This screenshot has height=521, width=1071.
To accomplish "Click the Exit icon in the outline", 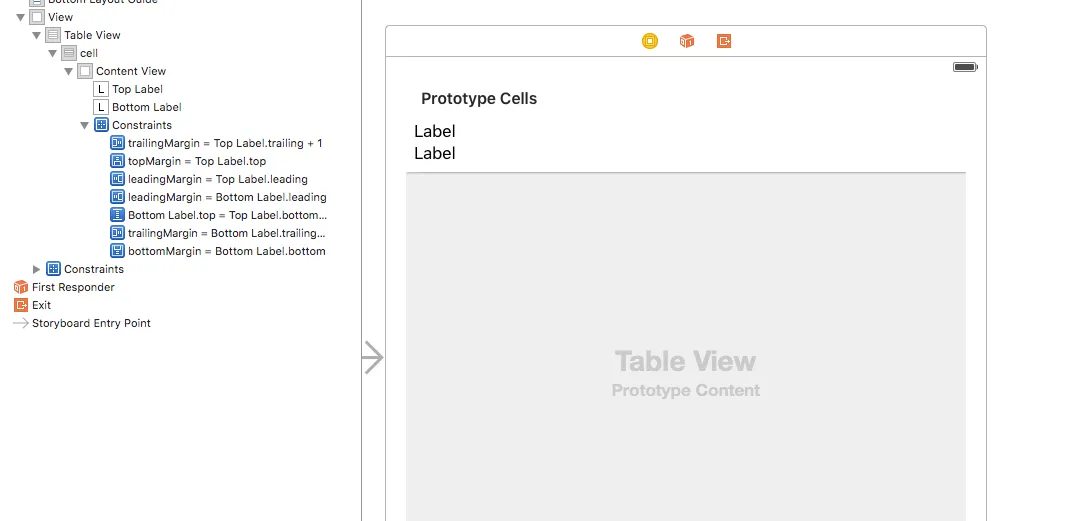I will [21, 305].
